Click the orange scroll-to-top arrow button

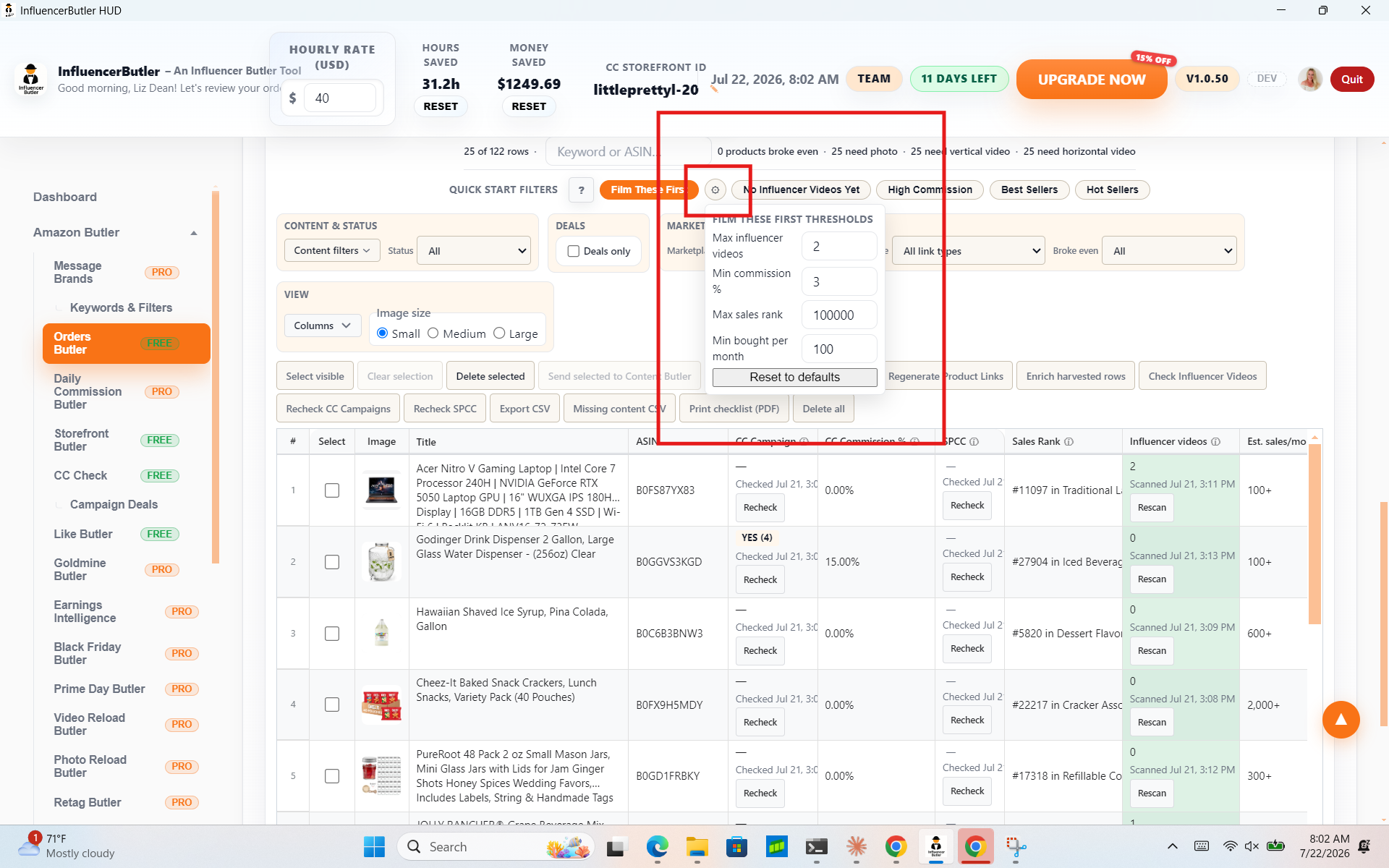(x=1341, y=719)
